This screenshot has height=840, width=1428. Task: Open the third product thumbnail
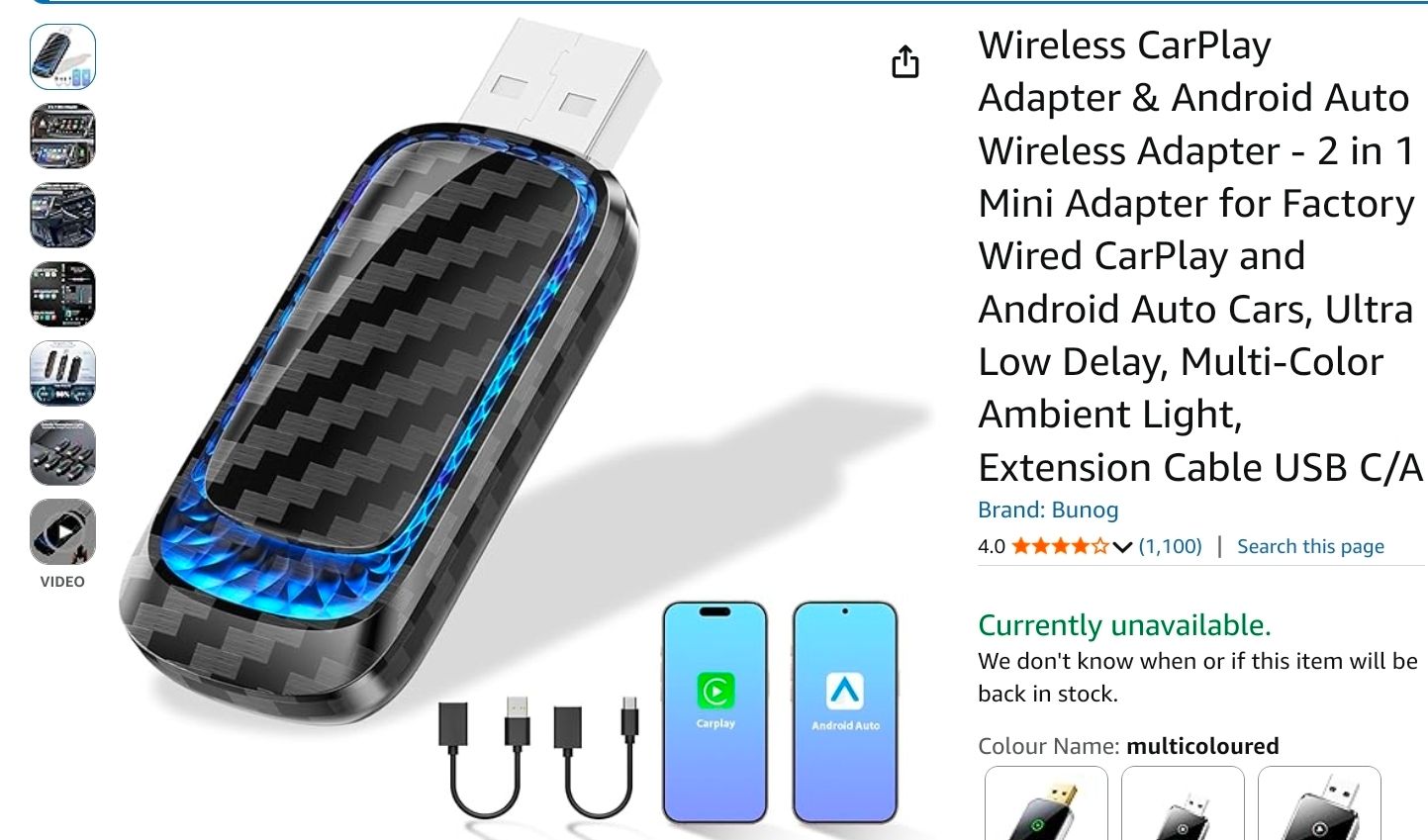click(x=63, y=216)
